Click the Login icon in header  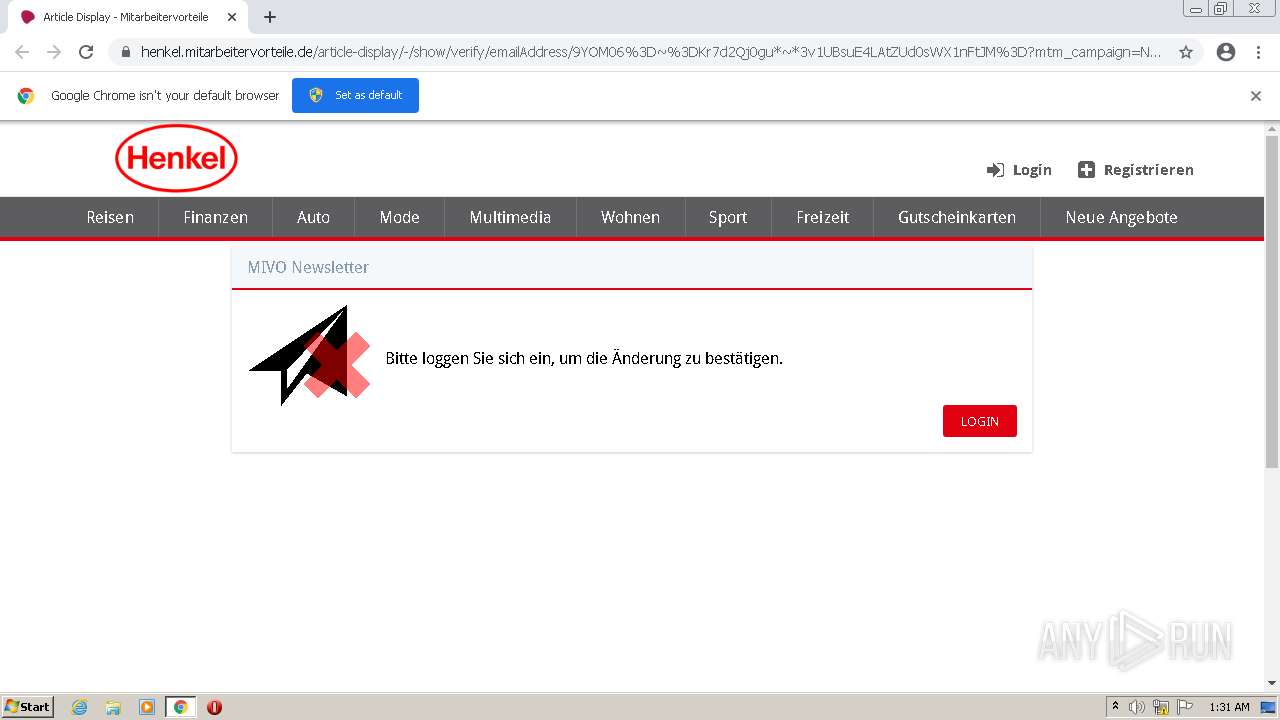995,170
